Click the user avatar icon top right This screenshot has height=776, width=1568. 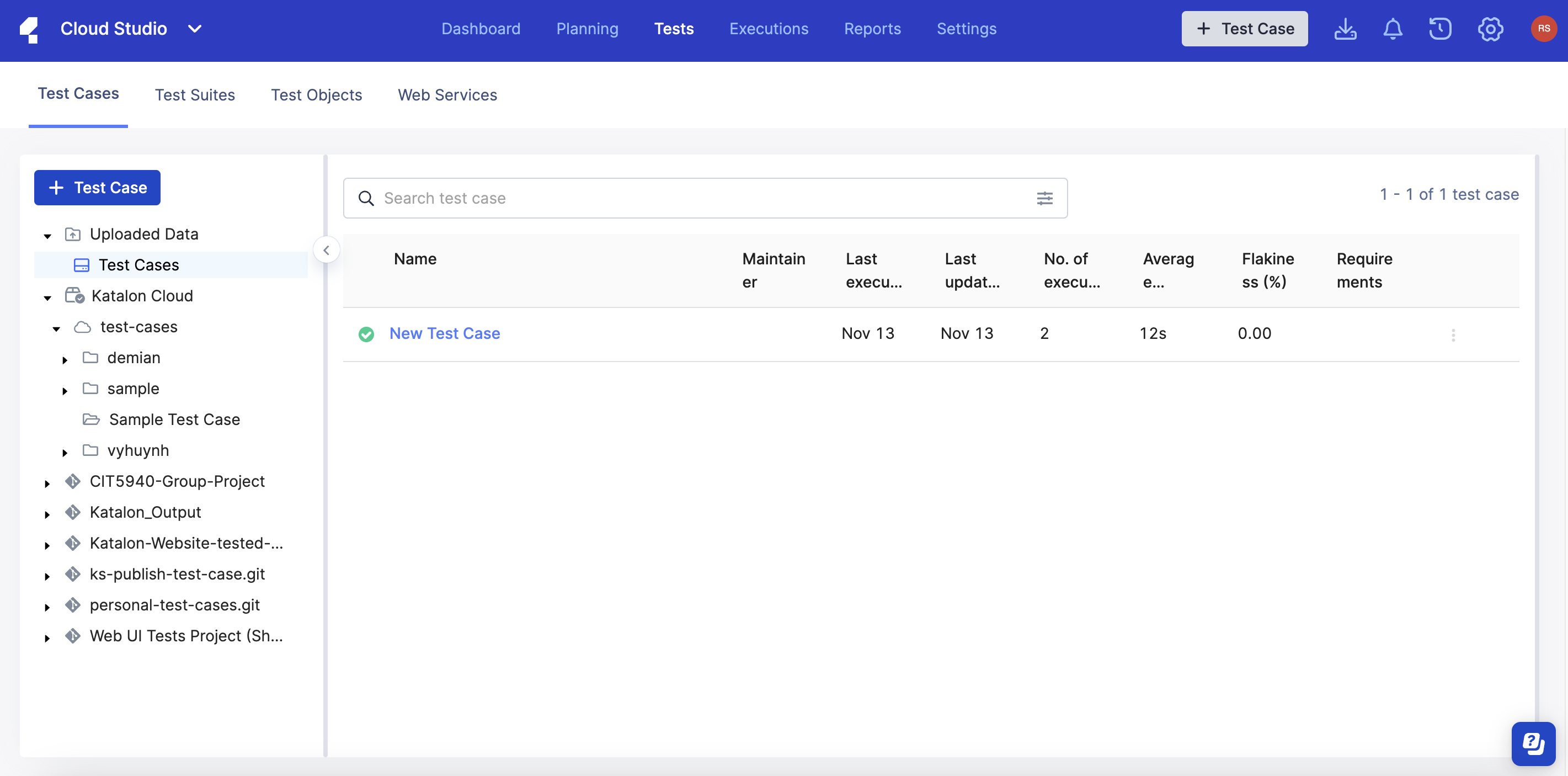coord(1543,28)
